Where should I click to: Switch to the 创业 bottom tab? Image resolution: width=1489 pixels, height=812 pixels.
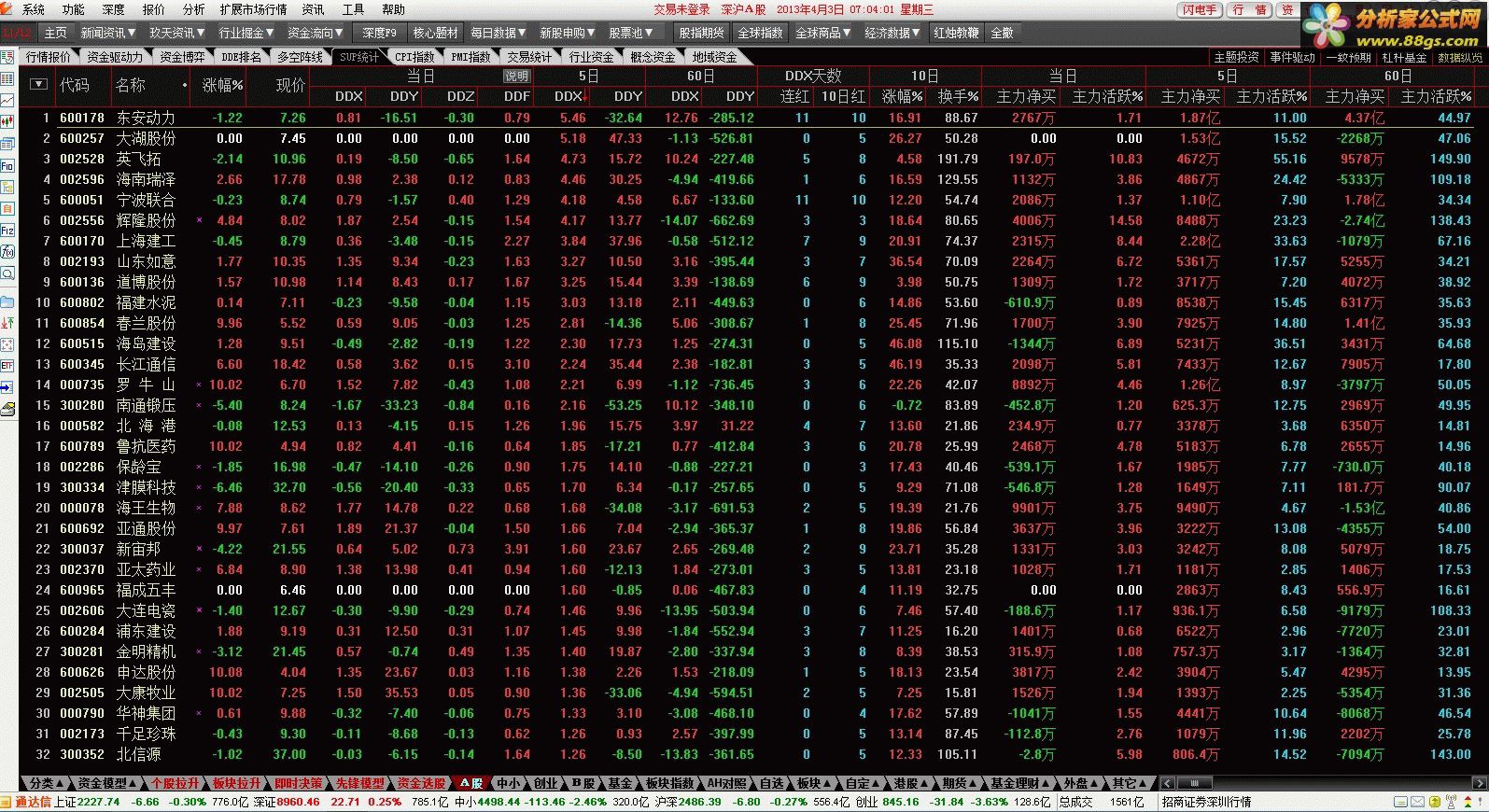(545, 783)
